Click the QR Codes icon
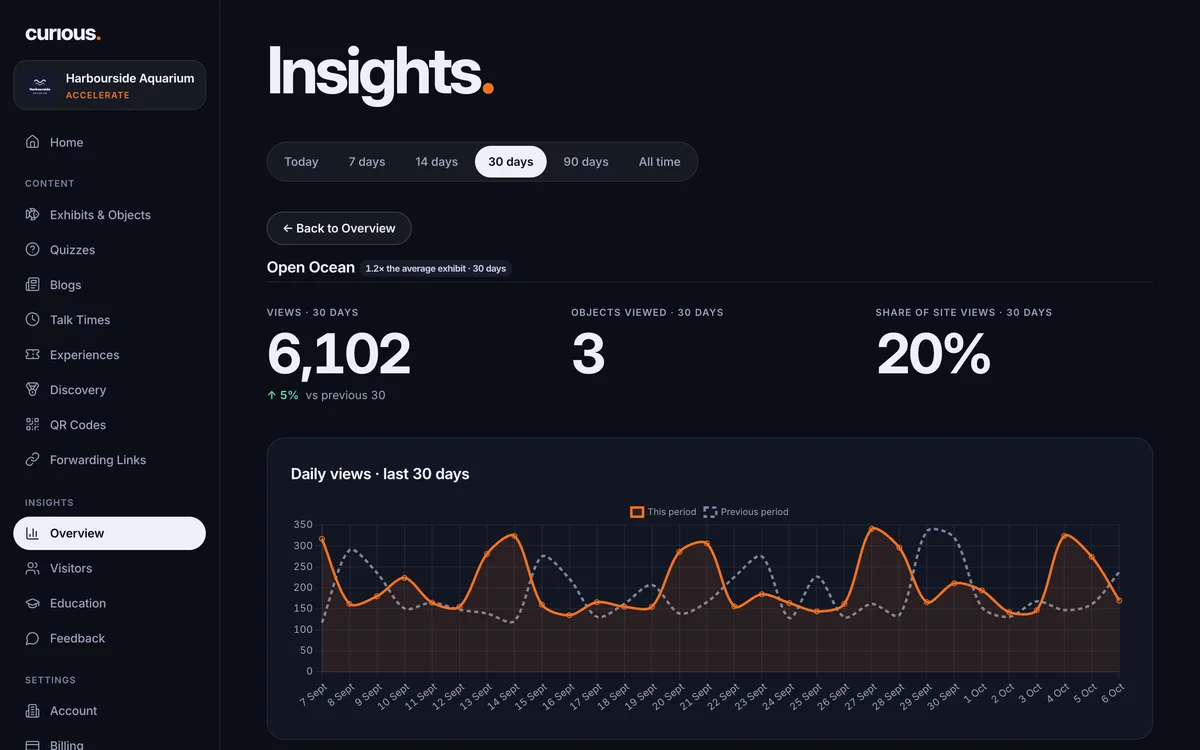Image resolution: width=1200 pixels, height=750 pixels. pos(33,425)
